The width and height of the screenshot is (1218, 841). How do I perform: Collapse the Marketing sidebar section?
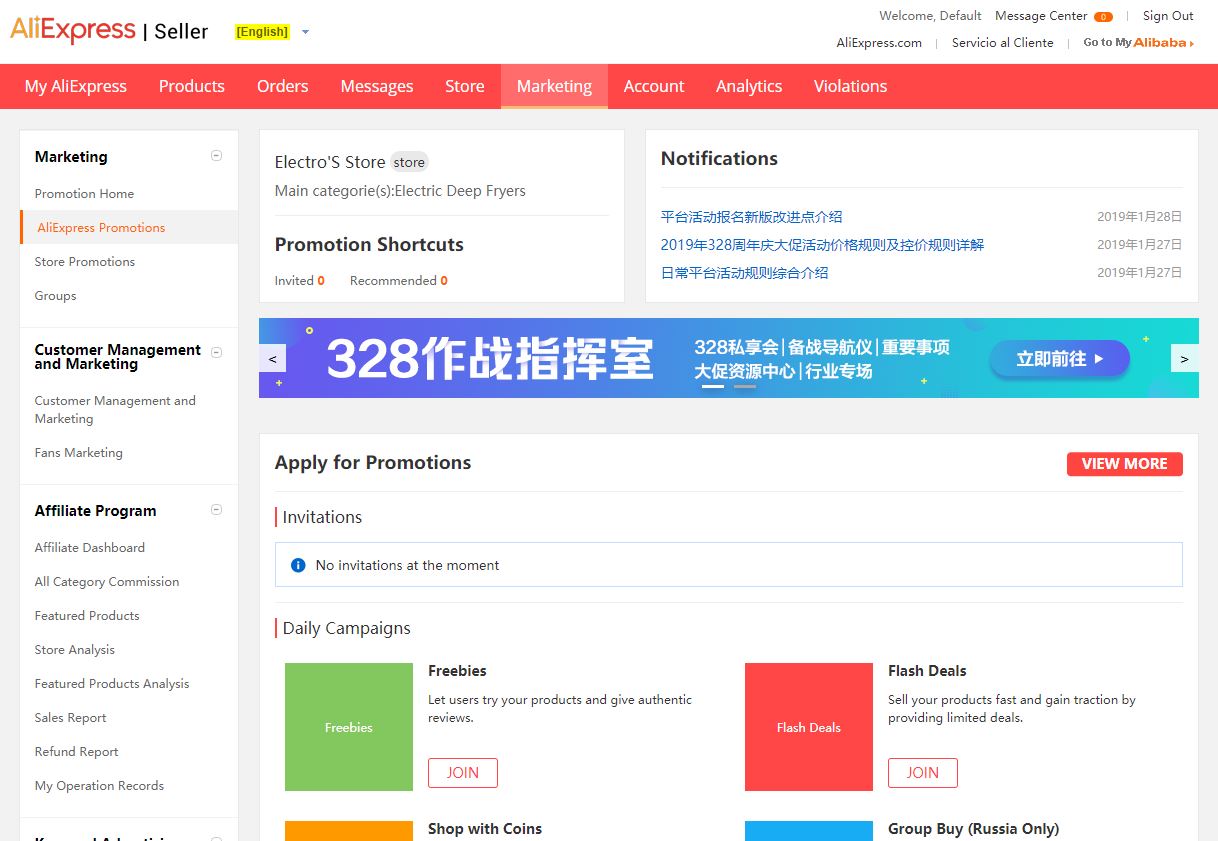[216, 156]
